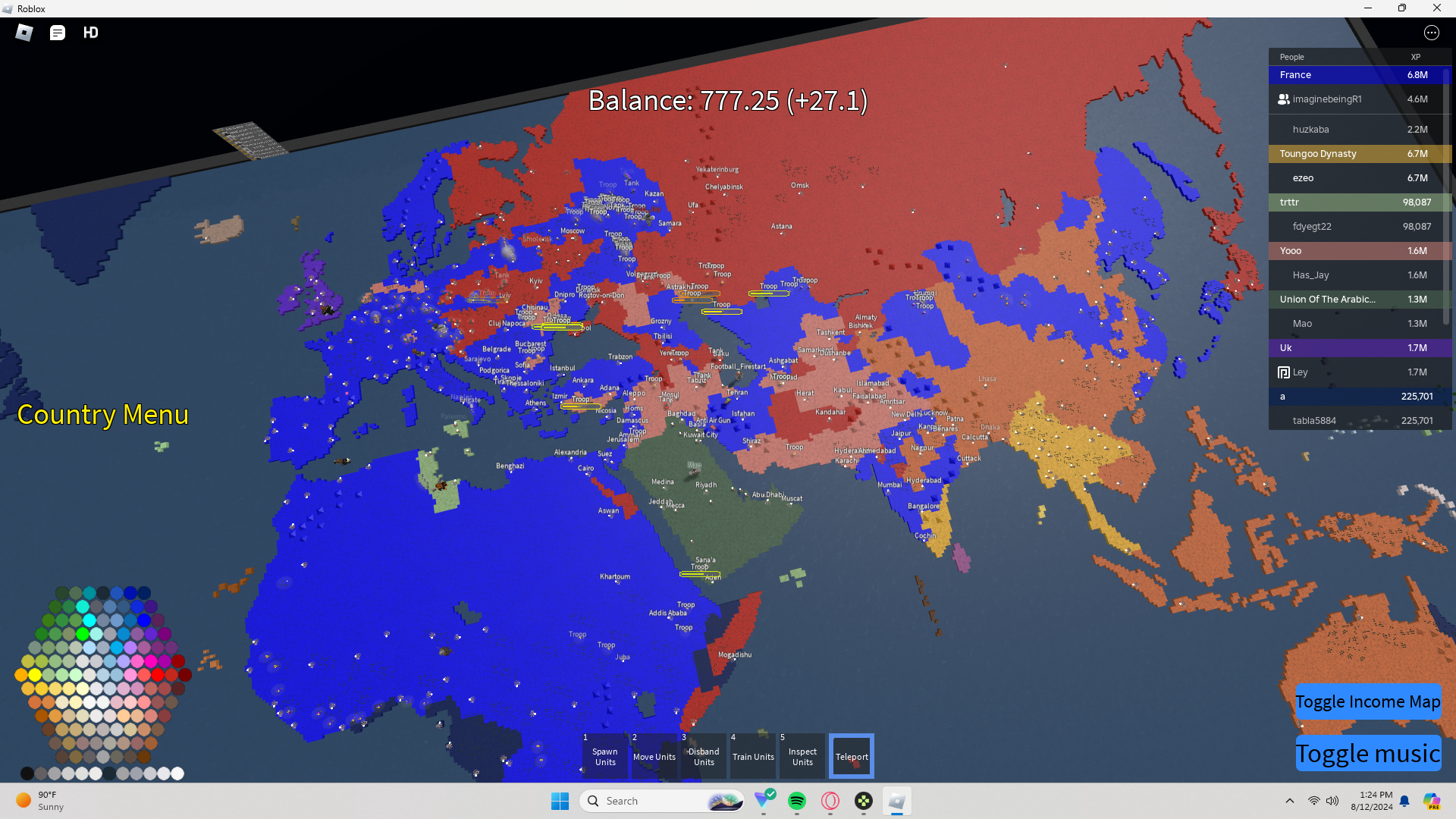Open the Roblox chat icon

(x=58, y=33)
